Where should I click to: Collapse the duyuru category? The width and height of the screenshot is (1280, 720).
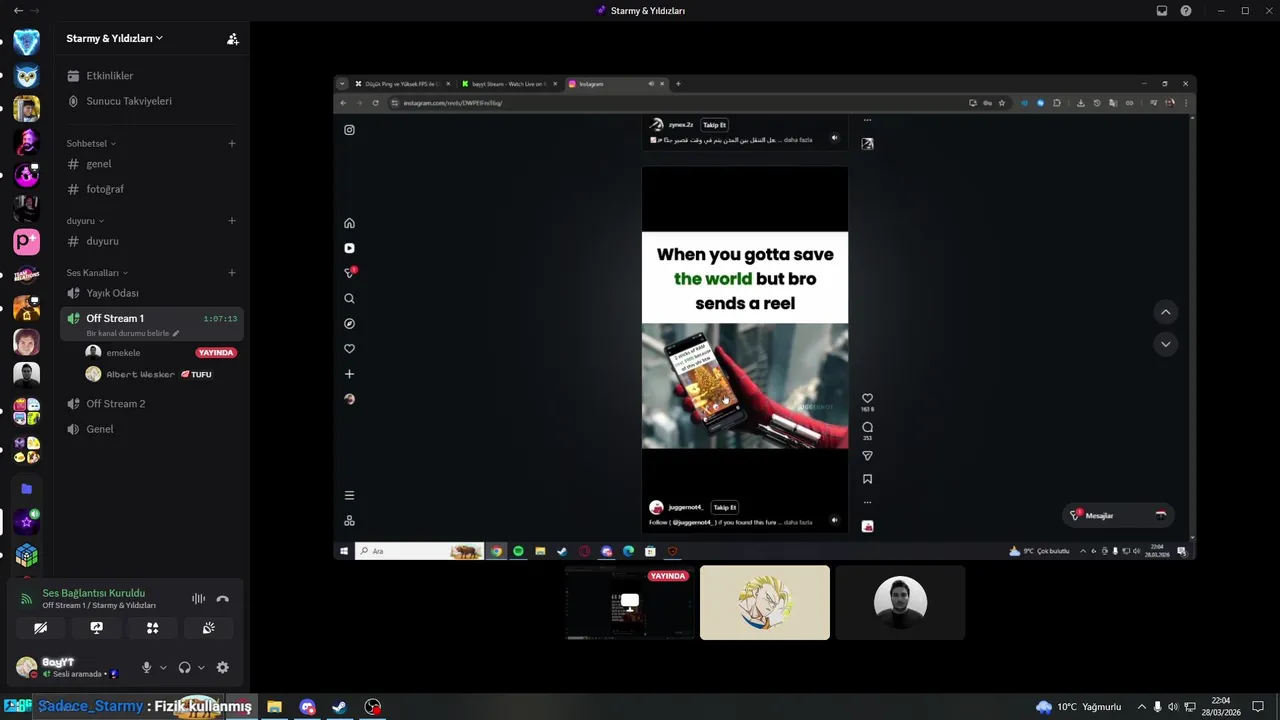85,221
